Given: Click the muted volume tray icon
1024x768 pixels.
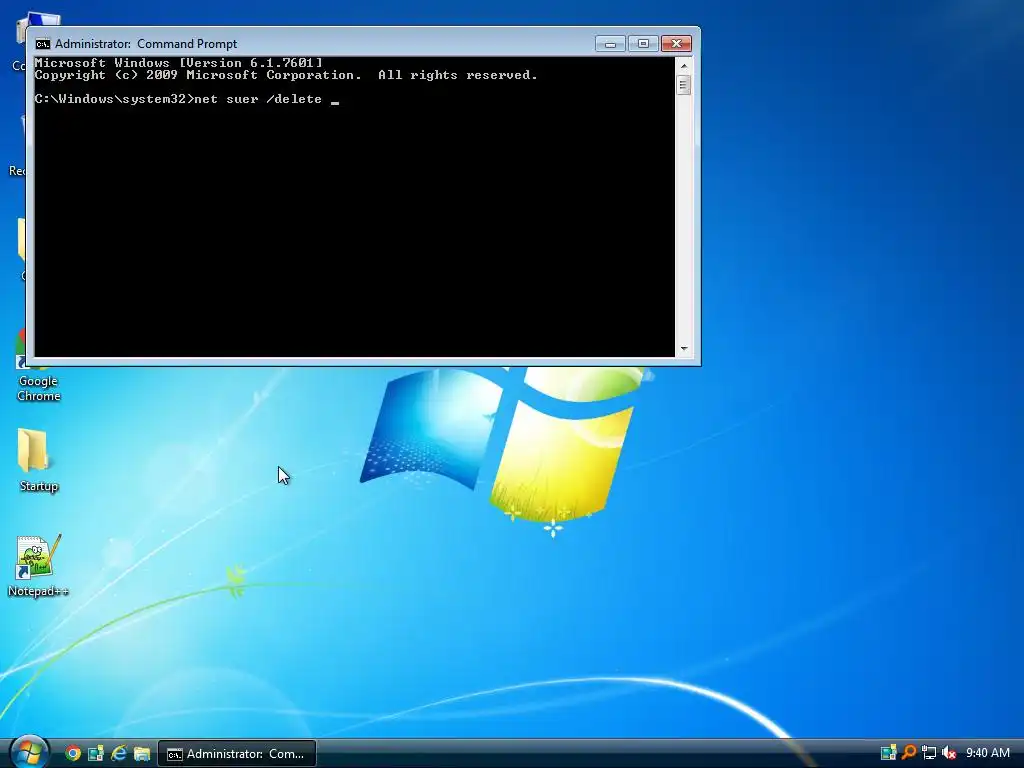Looking at the screenshot, I should coord(949,753).
